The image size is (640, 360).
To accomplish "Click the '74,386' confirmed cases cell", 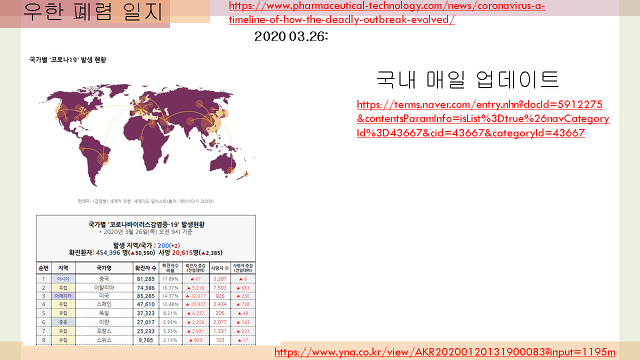I will click(146, 288).
